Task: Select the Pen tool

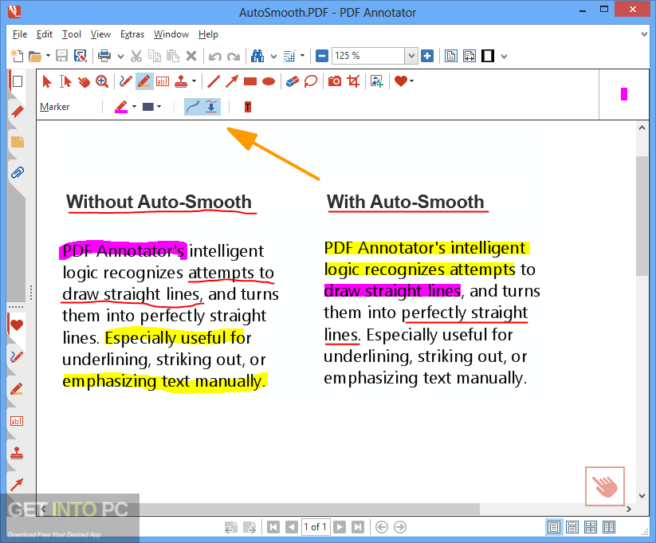Action: click(x=125, y=81)
